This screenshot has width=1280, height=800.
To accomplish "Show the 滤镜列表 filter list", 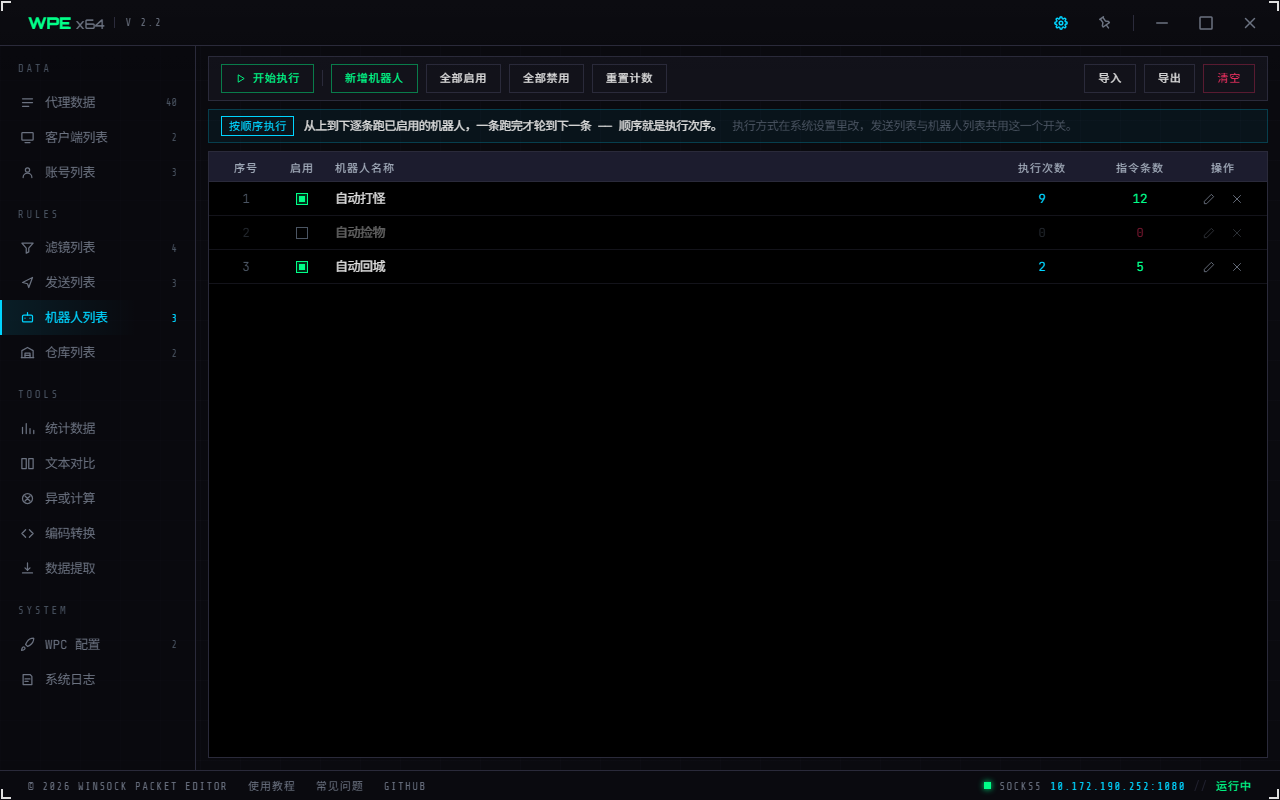I will [98, 247].
